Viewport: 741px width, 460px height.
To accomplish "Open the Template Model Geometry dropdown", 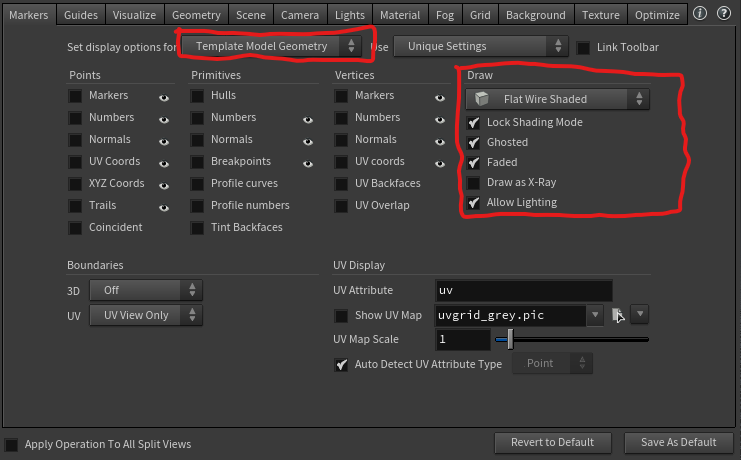I will coord(272,46).
